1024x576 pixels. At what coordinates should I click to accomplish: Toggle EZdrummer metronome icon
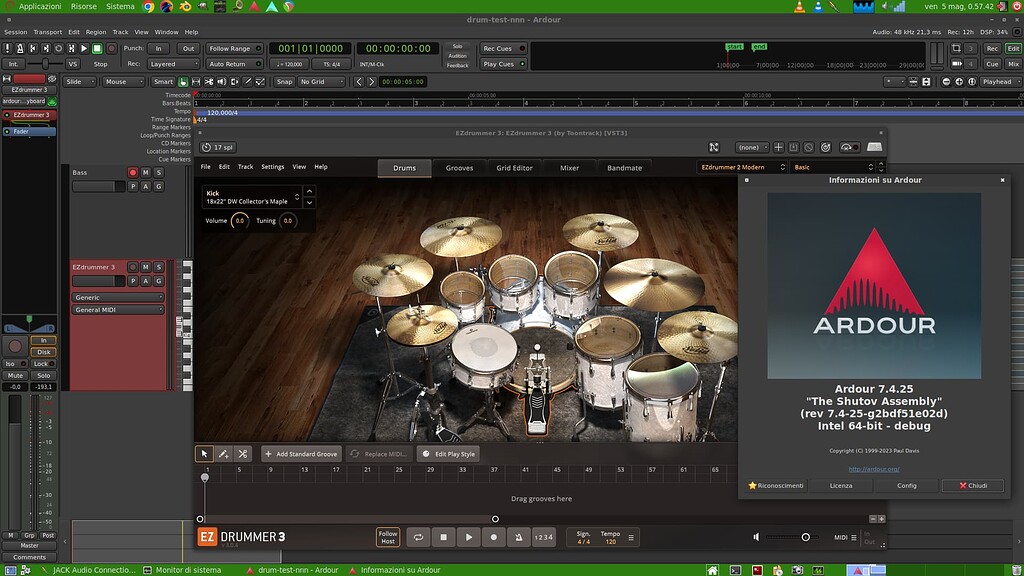pos(519,537)
